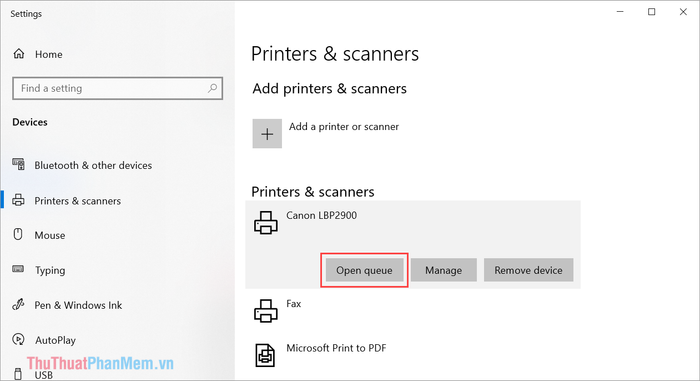Maximize the Settings window
The height and width of the screenshot is (381, 700).
tap(652, 12)
